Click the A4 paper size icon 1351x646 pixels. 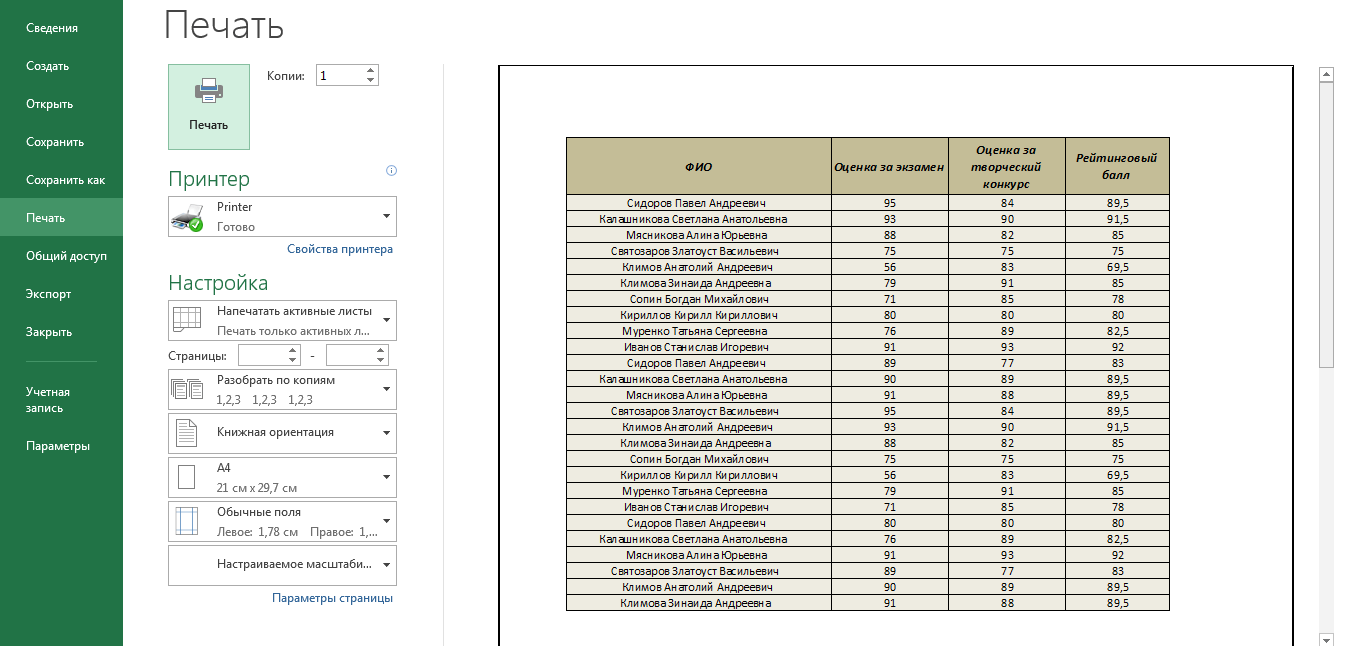187,477
